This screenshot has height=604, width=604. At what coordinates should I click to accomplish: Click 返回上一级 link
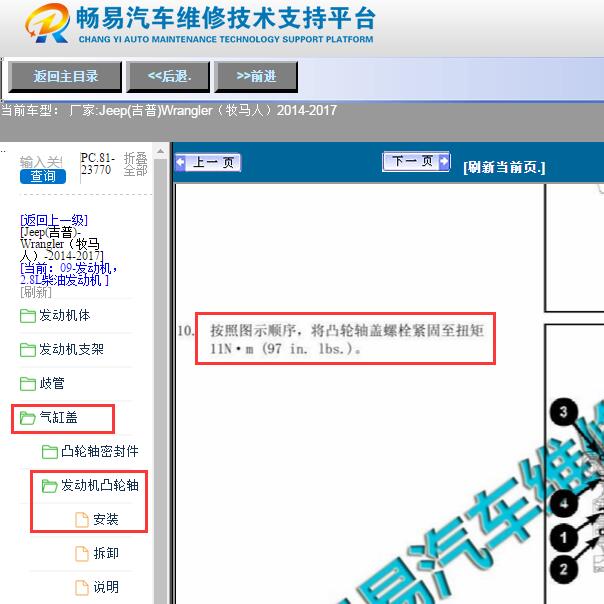[54, 220]
